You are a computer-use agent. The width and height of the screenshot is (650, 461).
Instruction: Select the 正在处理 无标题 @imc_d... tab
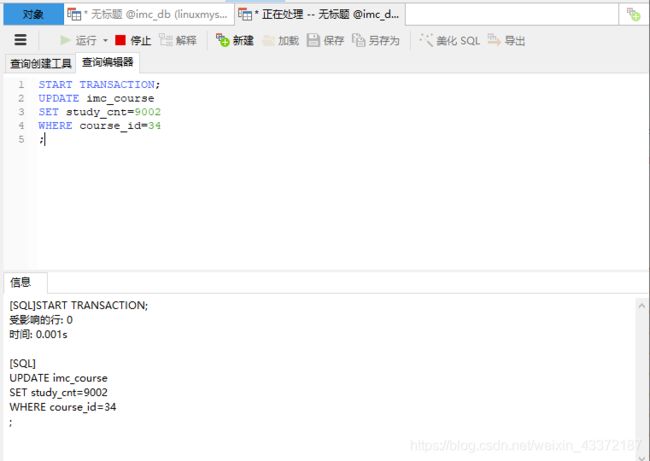pos(320,15)
